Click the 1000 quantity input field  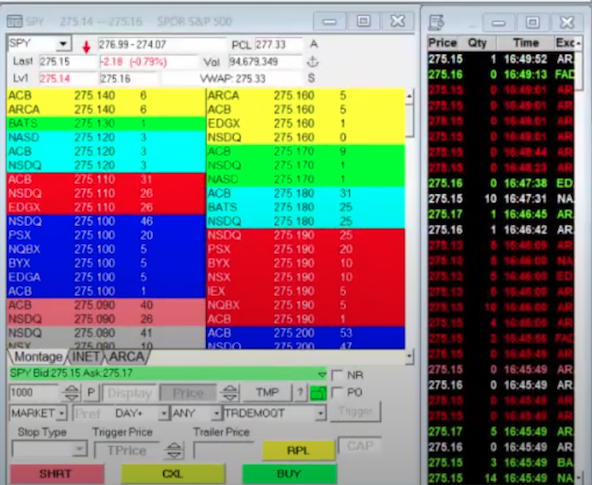pyautogui.click(x=33, y=393)
